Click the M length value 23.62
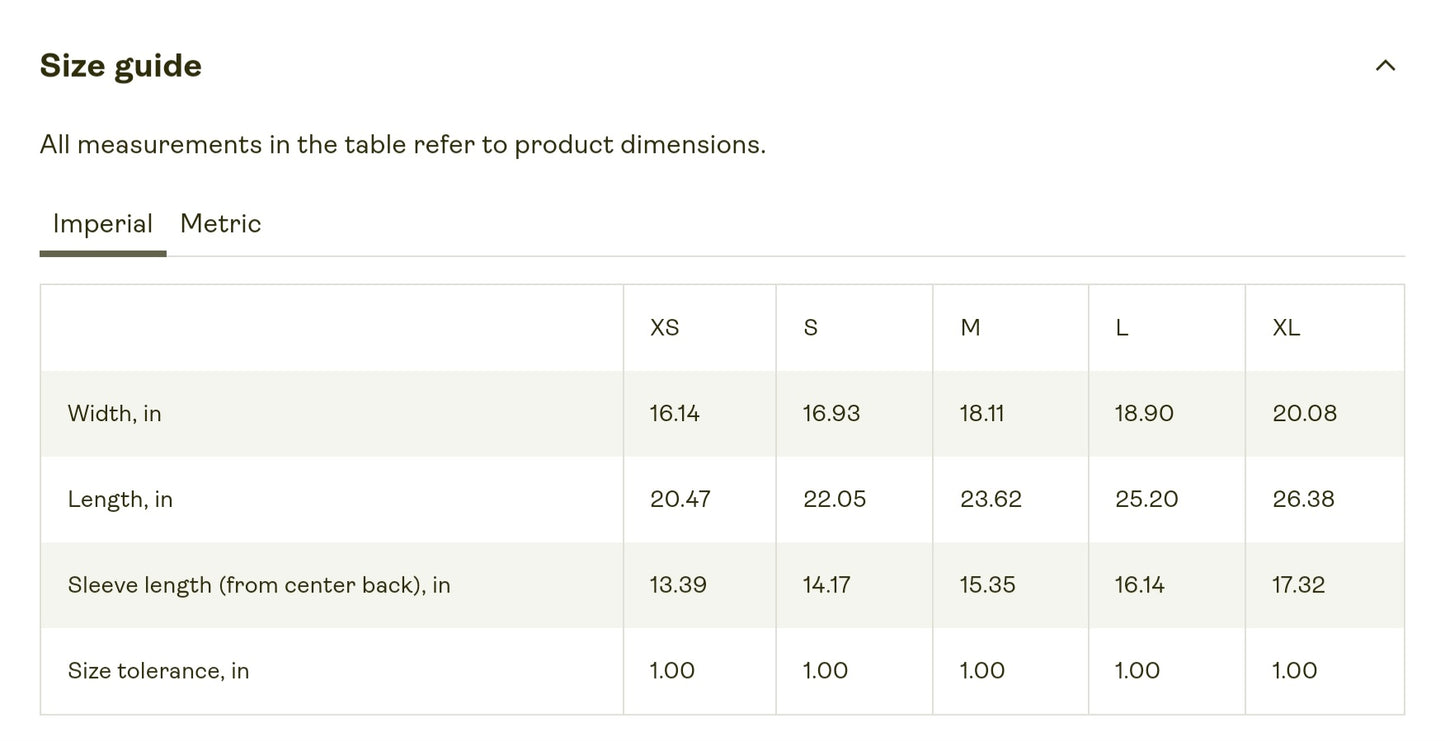1445x741 pixels. [991, 500]
